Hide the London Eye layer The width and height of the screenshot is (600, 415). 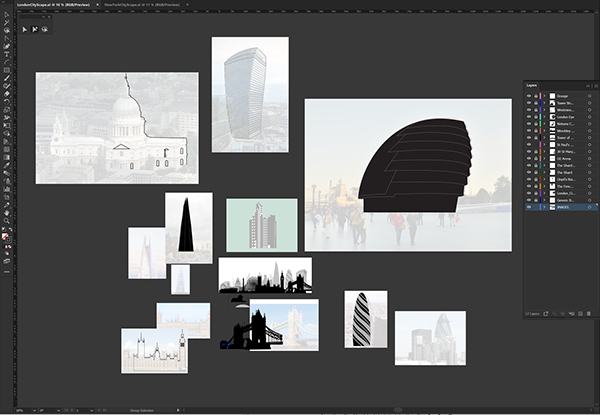(529, 117)
